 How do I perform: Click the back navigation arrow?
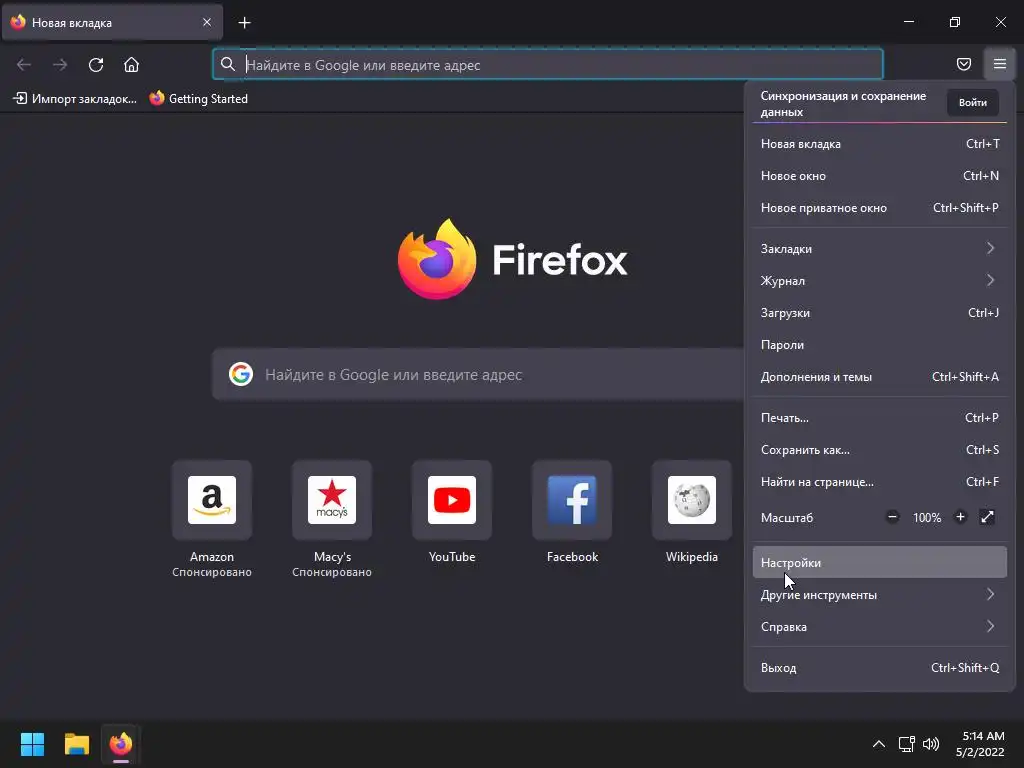pyautogui.click(x=24, y=65)
